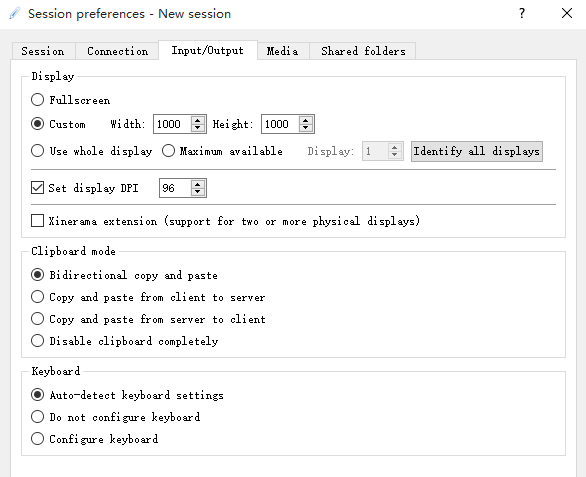Increase Width with up arrow
This screenshot has height=477, width=586.
(198, 120)
